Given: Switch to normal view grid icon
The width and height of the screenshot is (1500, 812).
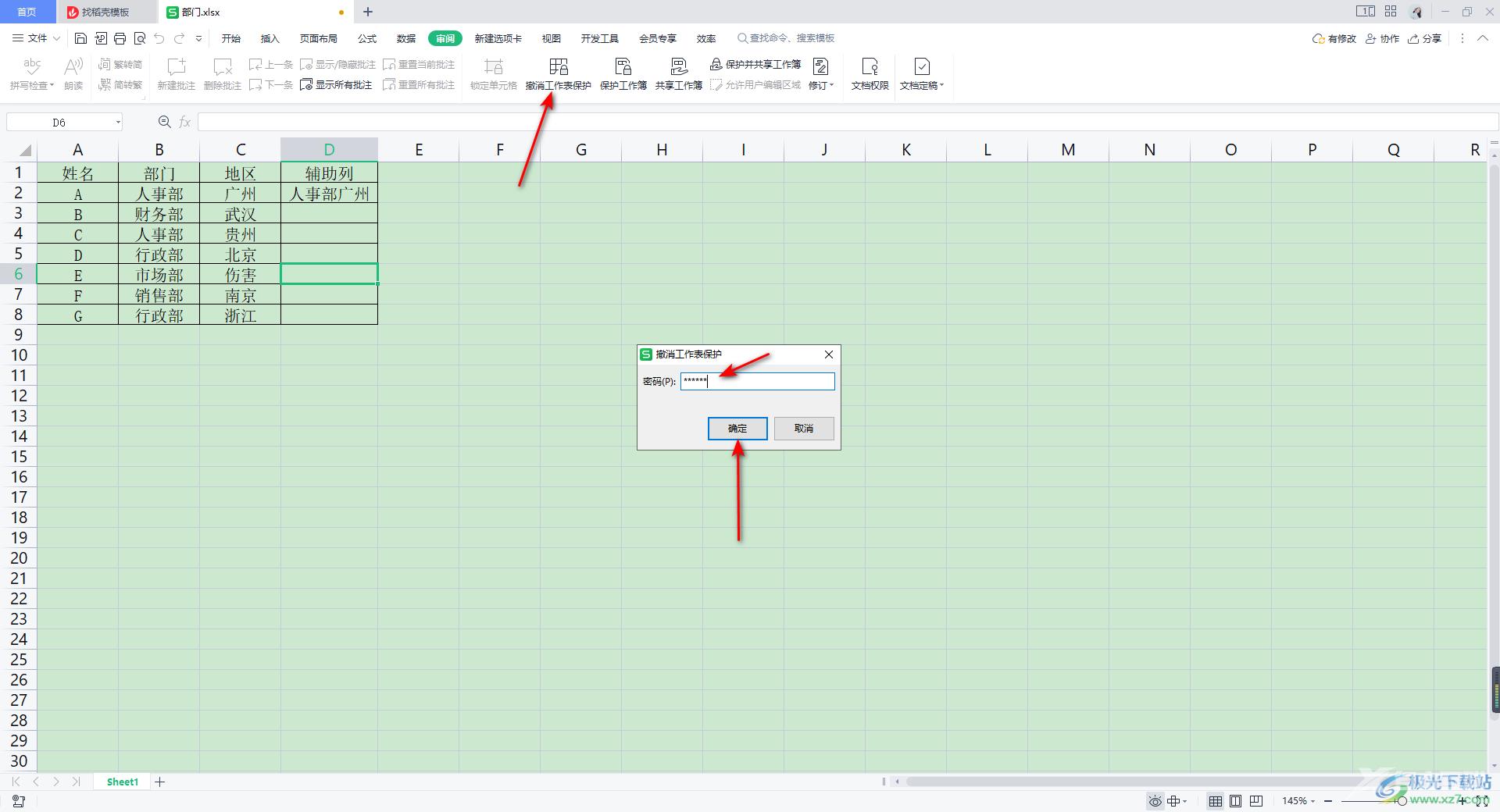Looking at the screenshot, I should (x=1216, y=801).
